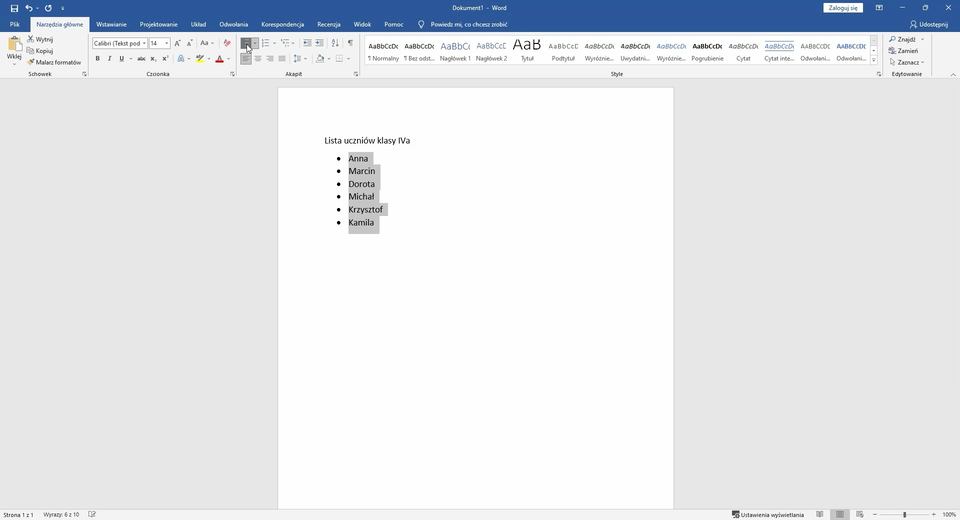Click the Zaloguj się button
This screenshot has width=960, height=520.
pos(842,8)
